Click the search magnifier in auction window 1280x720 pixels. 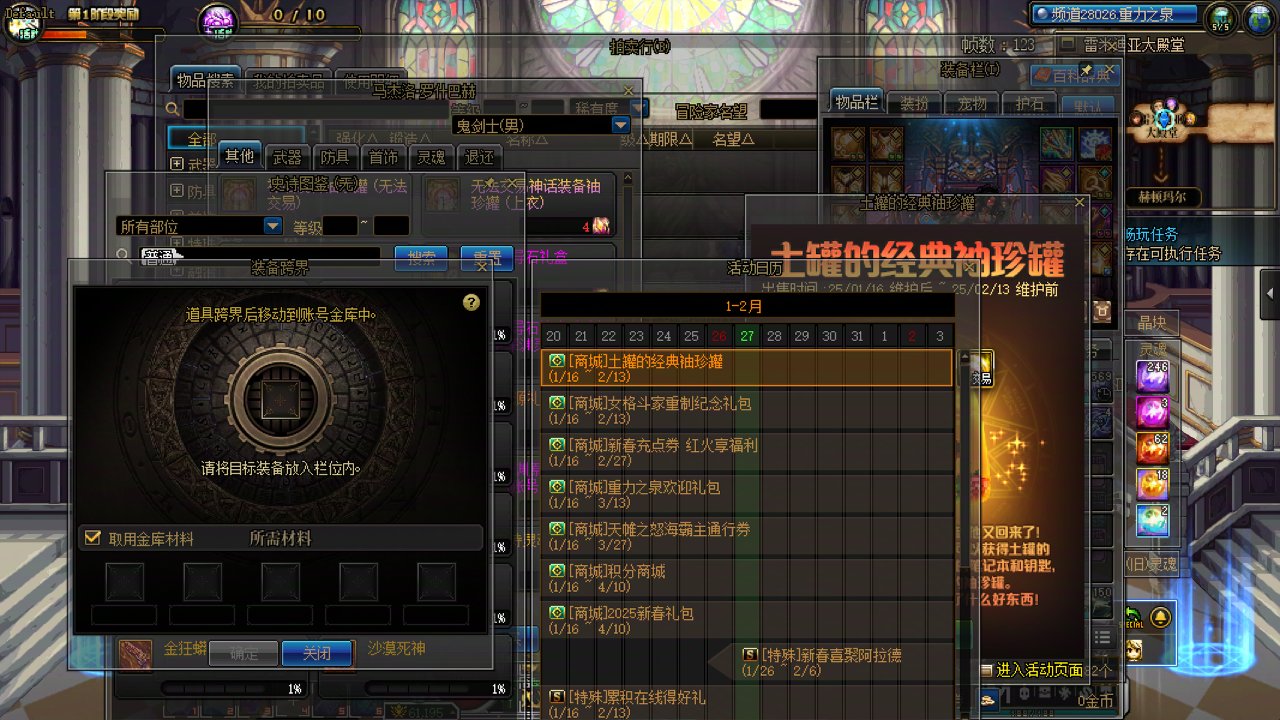(173, 109)
